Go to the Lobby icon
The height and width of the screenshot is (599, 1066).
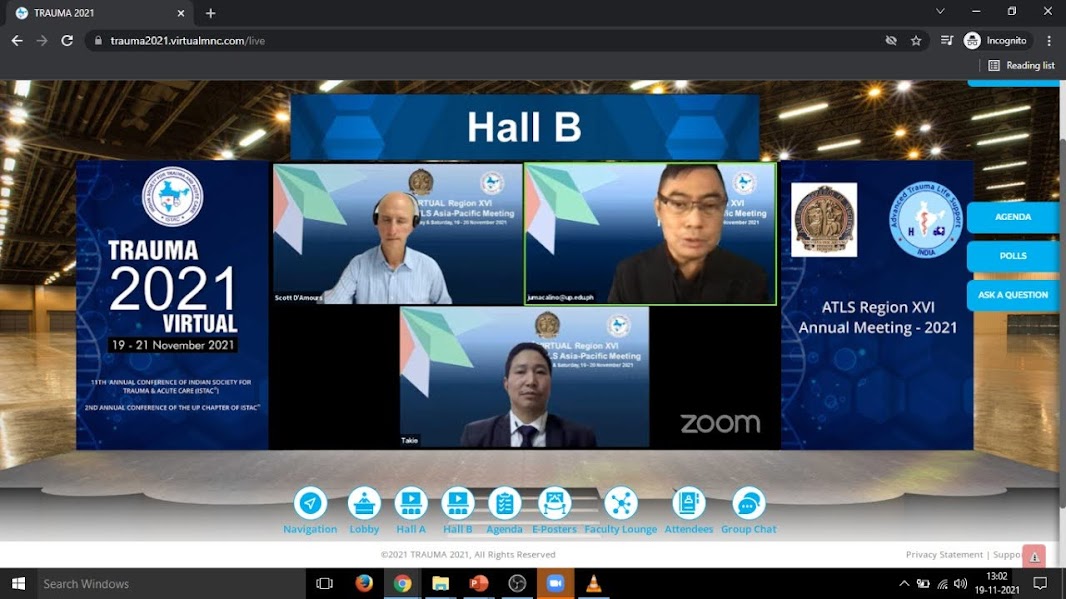click(364, 503)
